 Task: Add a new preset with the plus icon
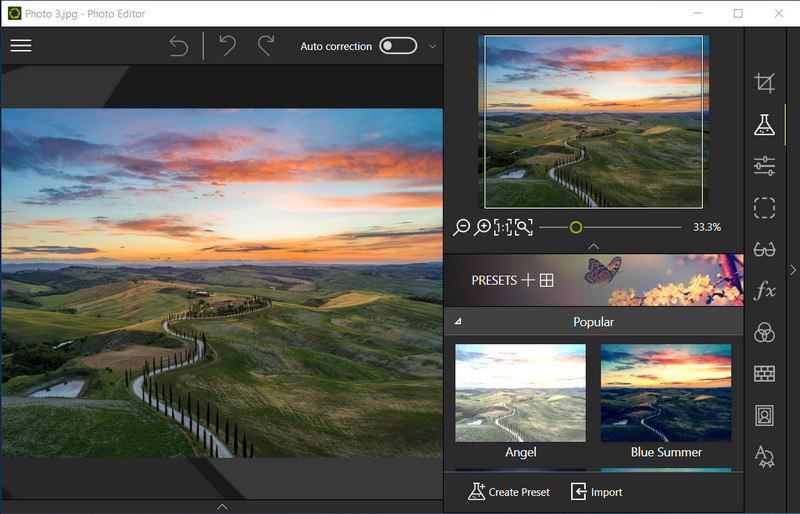[x=528, y=280]
